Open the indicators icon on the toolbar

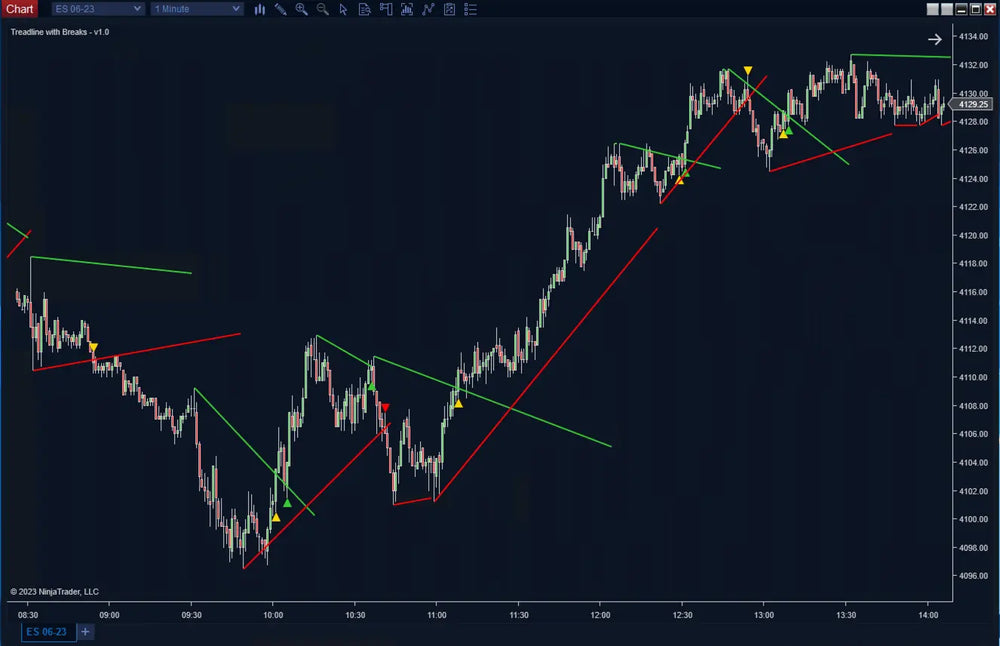coord(407,9)
